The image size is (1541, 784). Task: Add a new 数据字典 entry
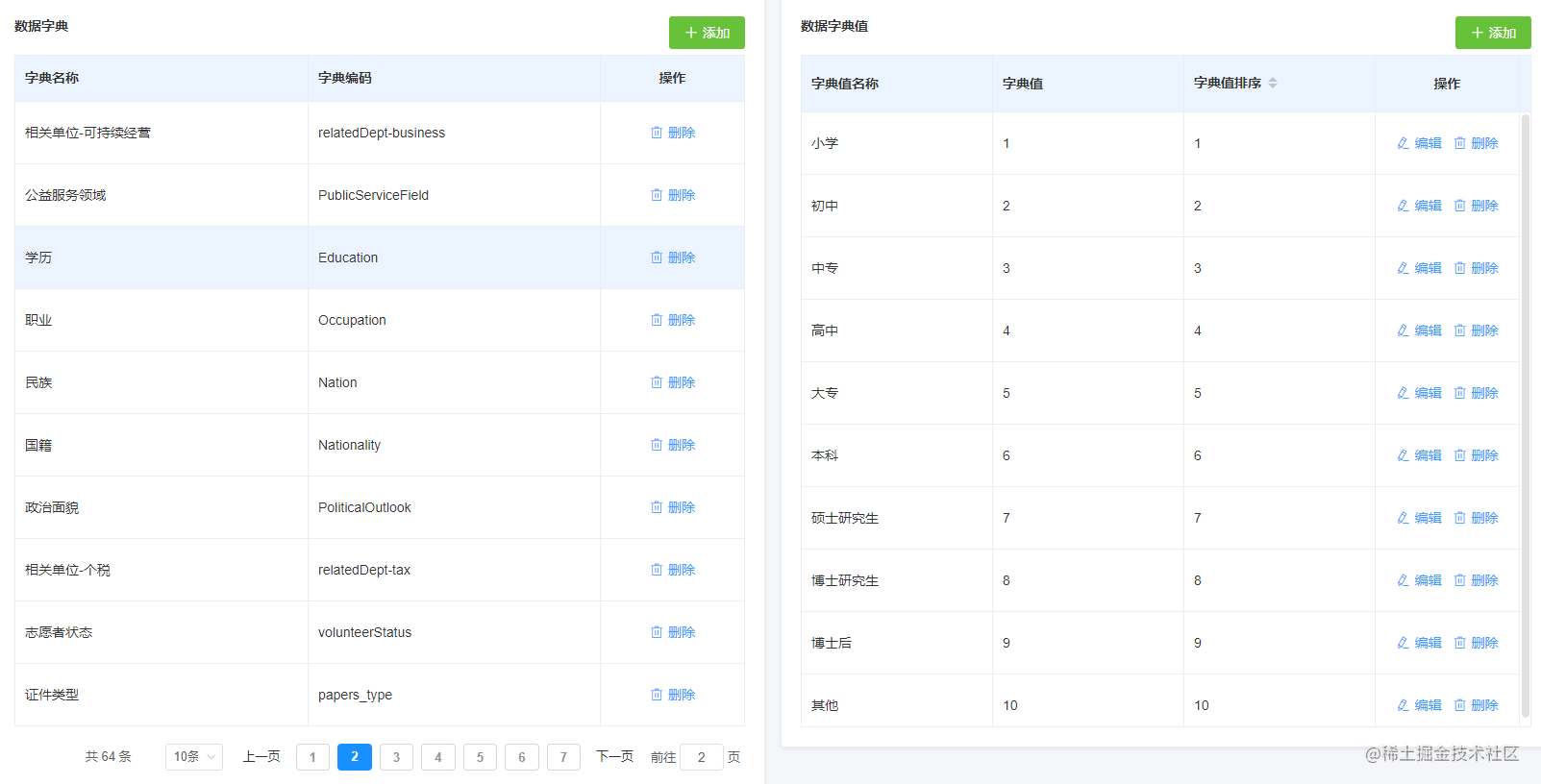pyautogui.click(x=707, y=33)
